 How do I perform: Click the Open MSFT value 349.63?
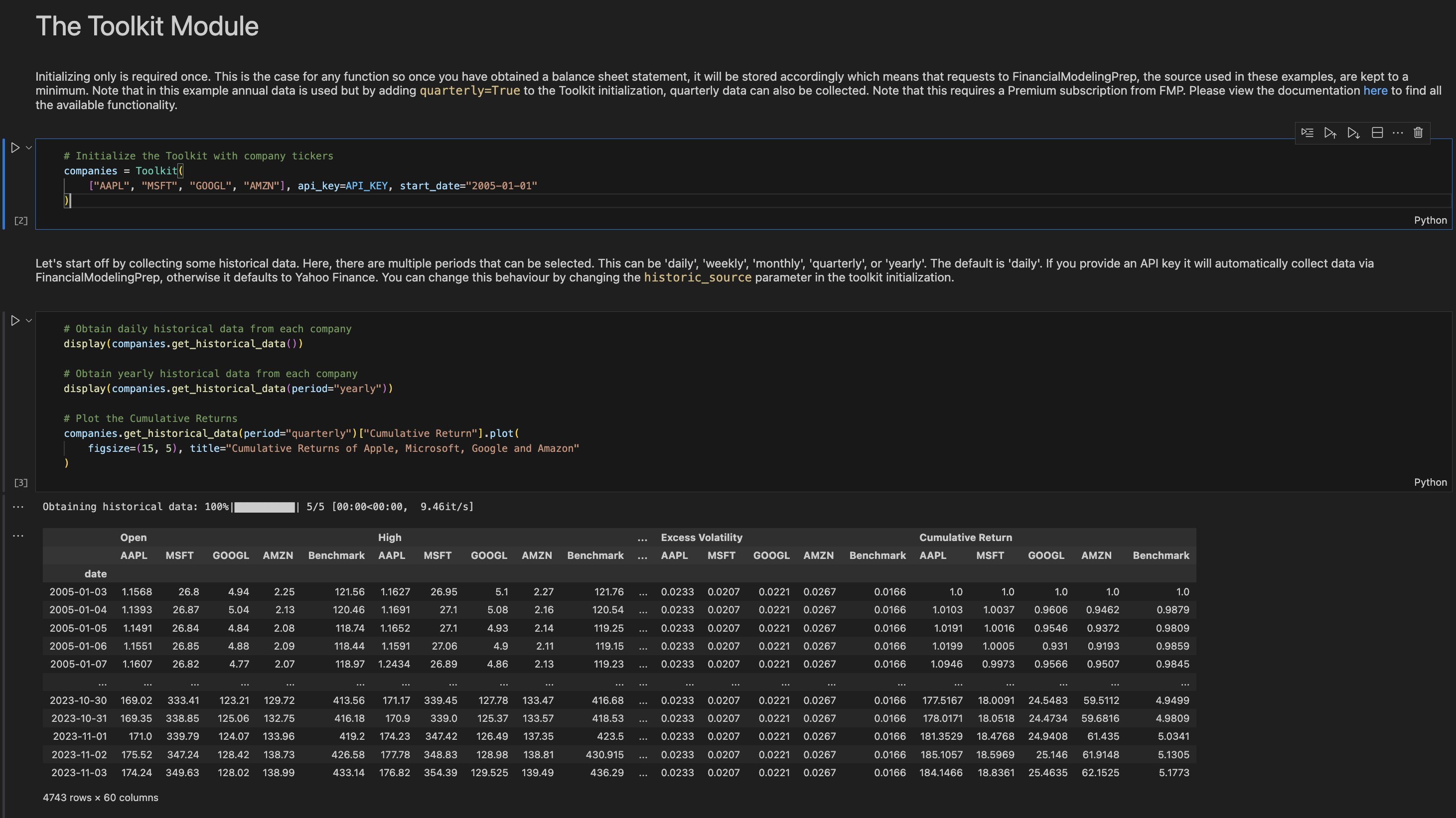(182, 772)
